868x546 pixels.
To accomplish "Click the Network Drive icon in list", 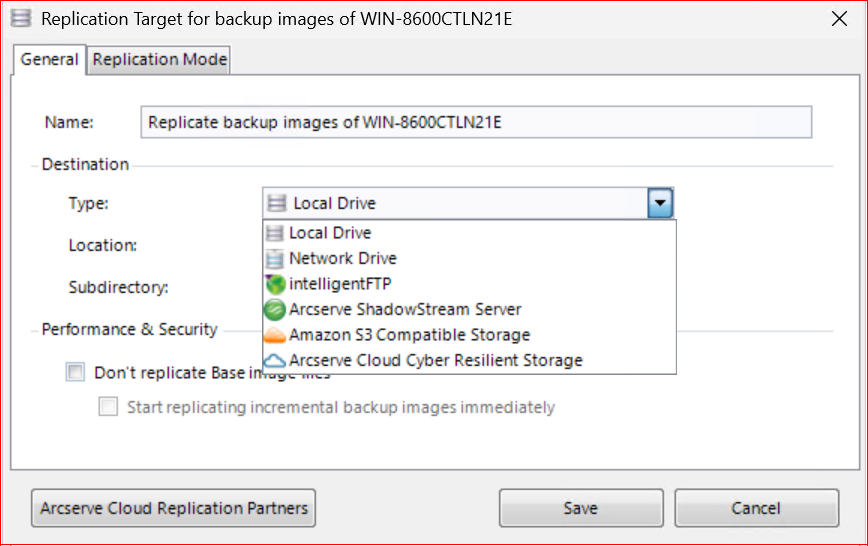I will [275, 259].
